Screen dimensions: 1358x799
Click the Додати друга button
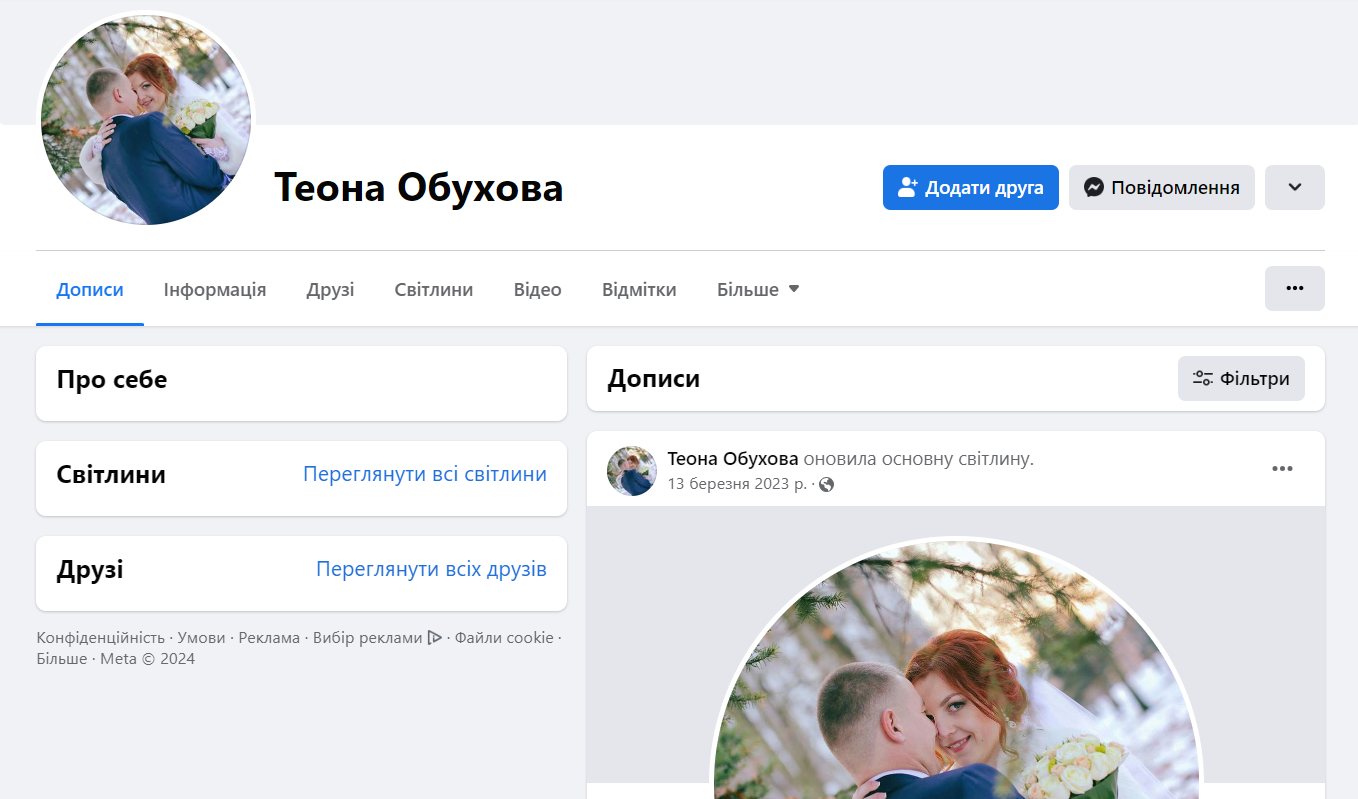[970, 187]
